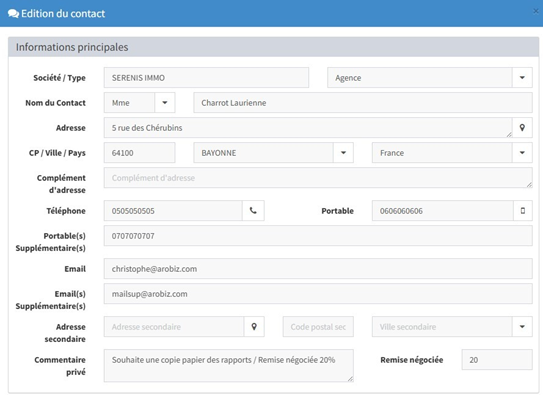Click the map pin beside Adresse secondaire
Viewport: 543px width, 395px height.
[254, 326]
